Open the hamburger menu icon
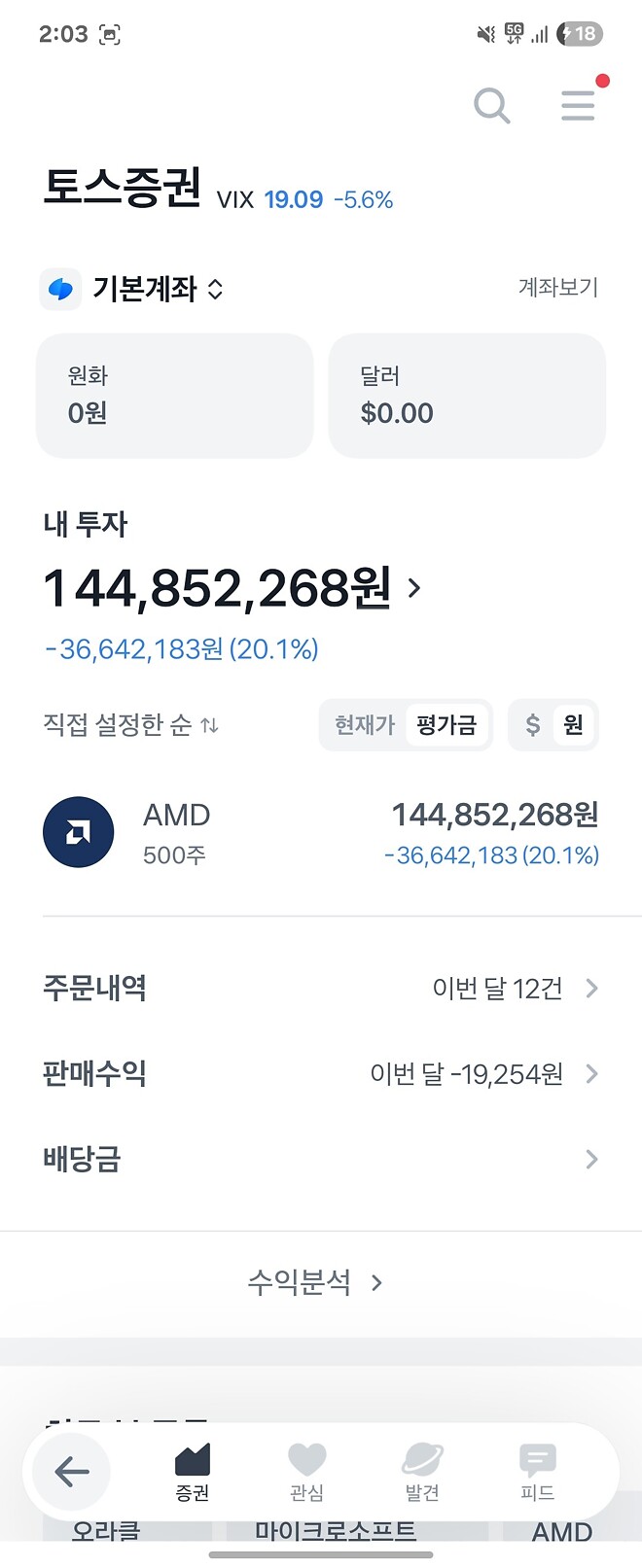The width and height of the screenshot is (642, 1568). coord(578,105)
